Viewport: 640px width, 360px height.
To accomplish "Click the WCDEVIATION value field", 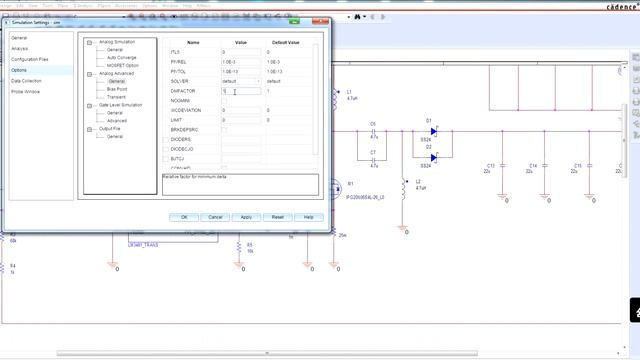I will point(241,110).
